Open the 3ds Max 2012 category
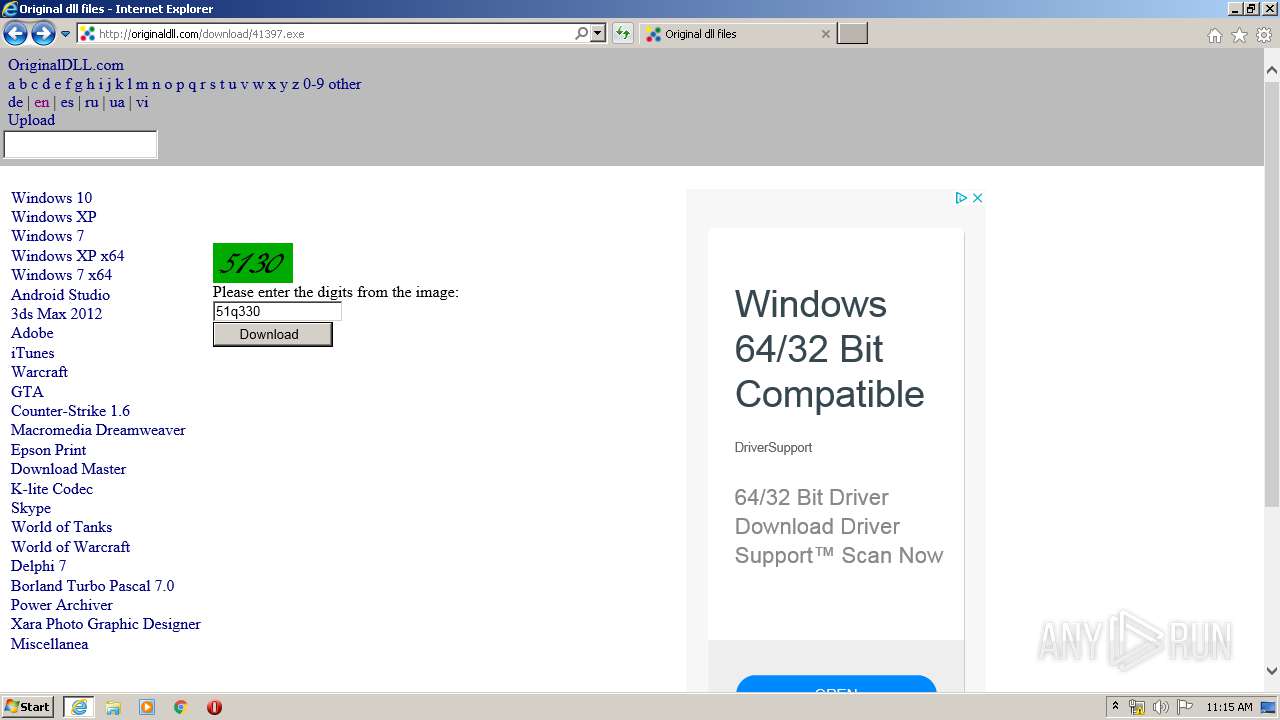Image resolution: width=1280 pixels, height=720 pixels. pos(56,314)
